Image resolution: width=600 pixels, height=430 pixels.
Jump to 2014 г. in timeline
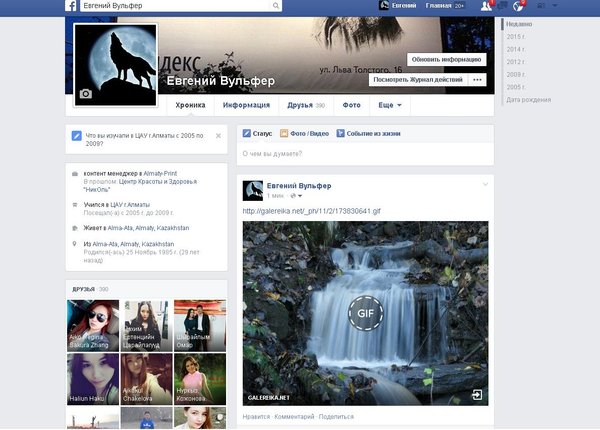(518, 48)
